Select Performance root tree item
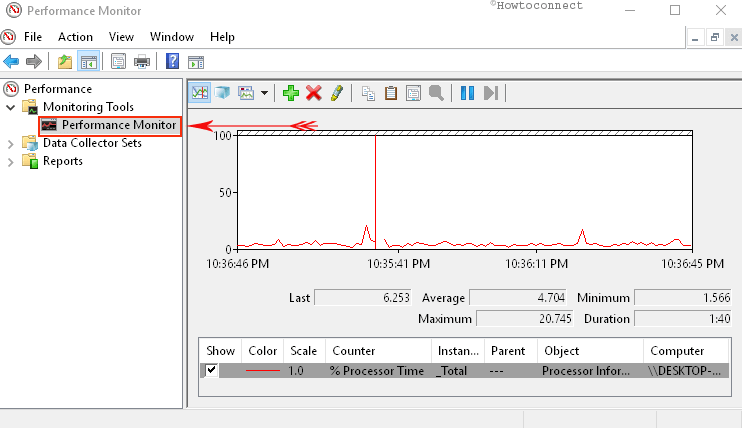The width and height of the screenshot is (742, 428). tap(58, 89)
